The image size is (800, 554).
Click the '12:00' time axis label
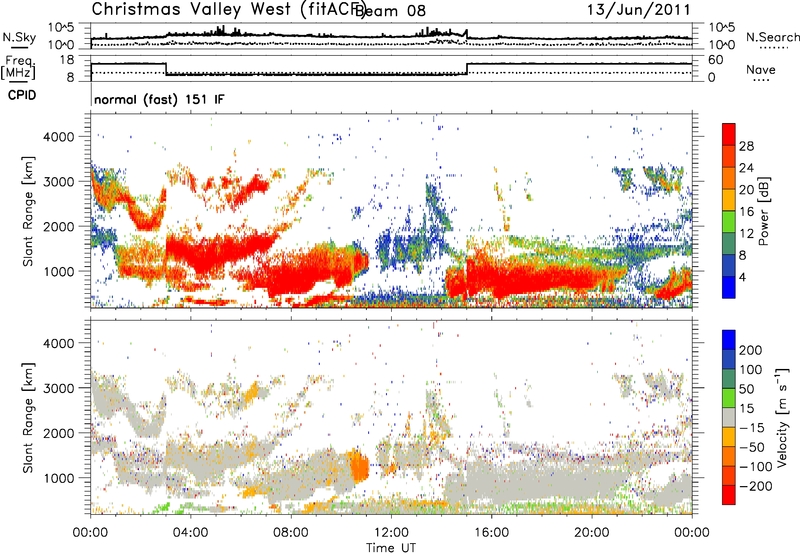(391, 533)
